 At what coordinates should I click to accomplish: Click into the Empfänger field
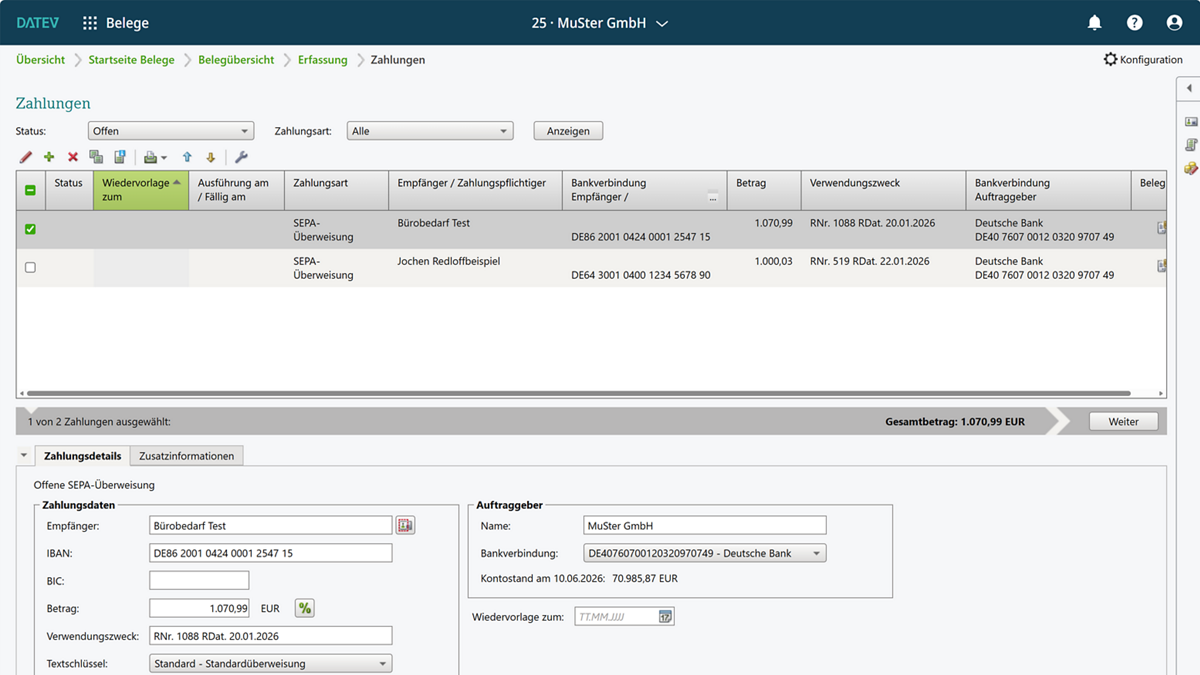click(271, 525)
